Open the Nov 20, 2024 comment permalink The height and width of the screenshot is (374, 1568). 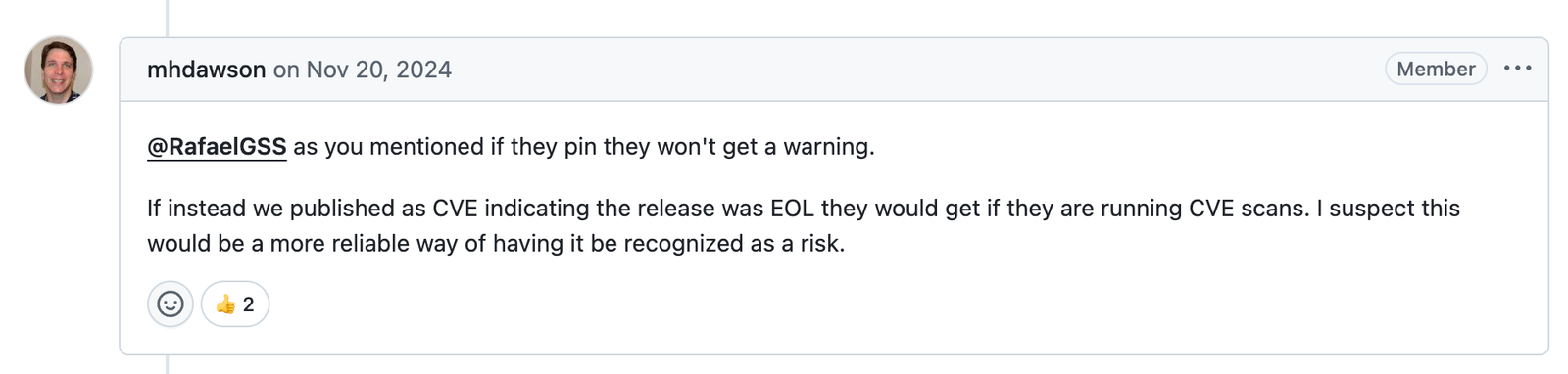(378, 70)
